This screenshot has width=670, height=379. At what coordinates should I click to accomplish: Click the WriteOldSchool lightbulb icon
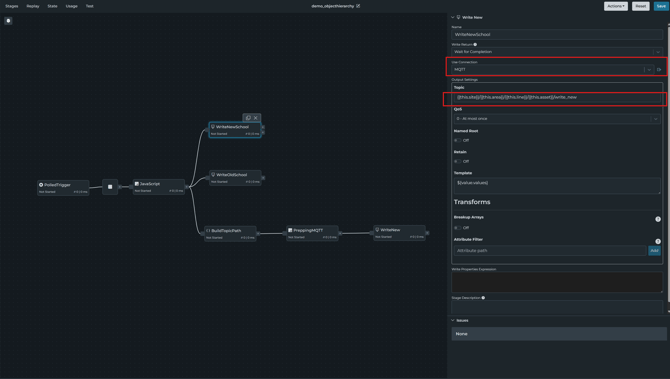click(x=213, y=175)
